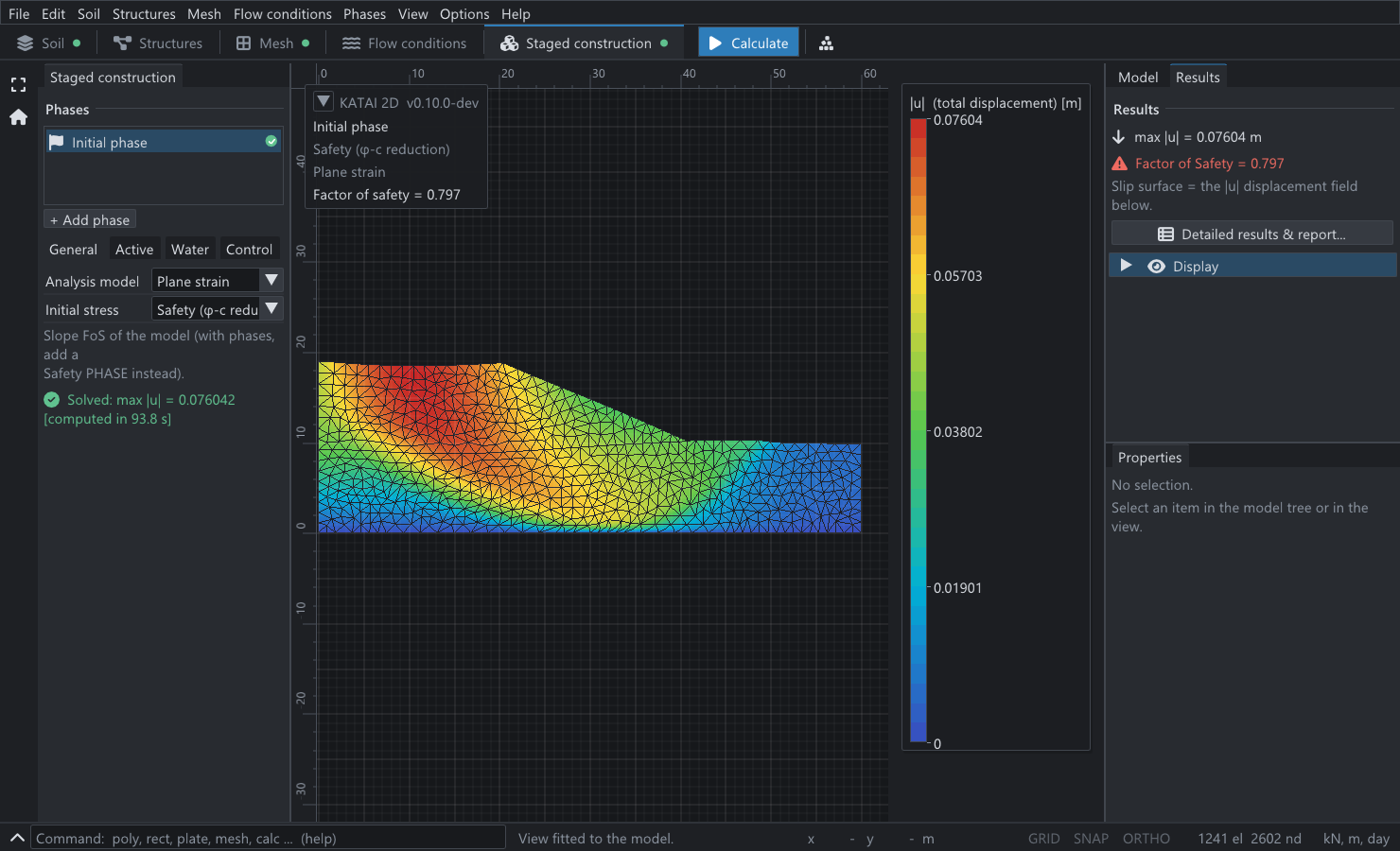The image size is (1400, 851).
Task: Open the Analysis model dropdown
Action: coord(217,281)
